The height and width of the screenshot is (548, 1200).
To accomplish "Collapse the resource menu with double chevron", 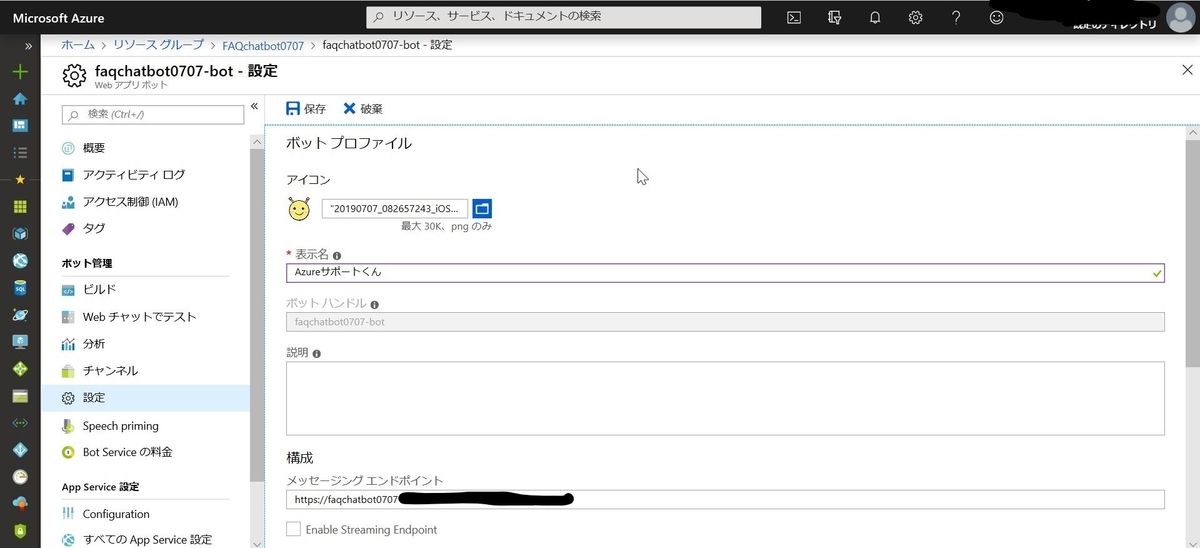I will pos(254,106).
